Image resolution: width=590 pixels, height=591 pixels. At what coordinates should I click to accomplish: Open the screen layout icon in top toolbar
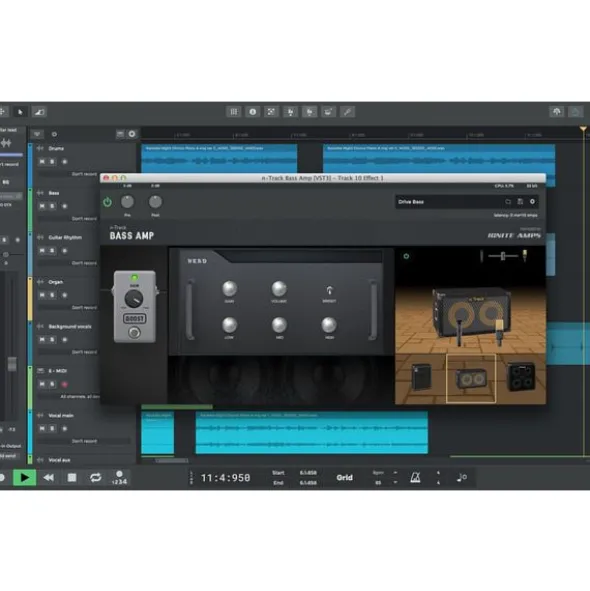271,112
